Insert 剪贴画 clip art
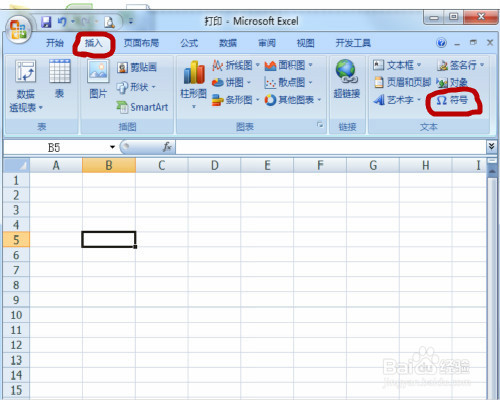Image resolution: width=500 pixels, height=400 pixels. tap(137, 68)
